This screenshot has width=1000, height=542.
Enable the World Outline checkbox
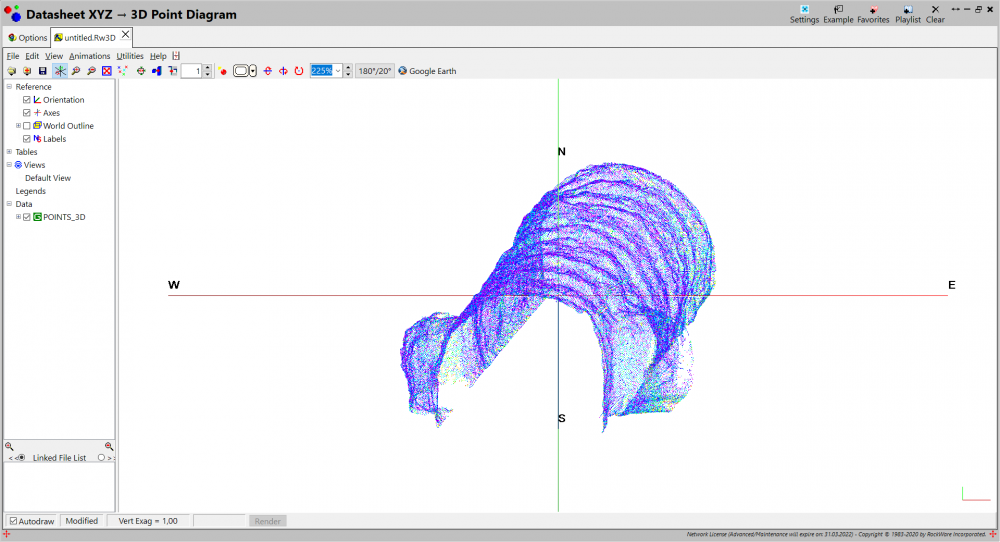[27, 126]
